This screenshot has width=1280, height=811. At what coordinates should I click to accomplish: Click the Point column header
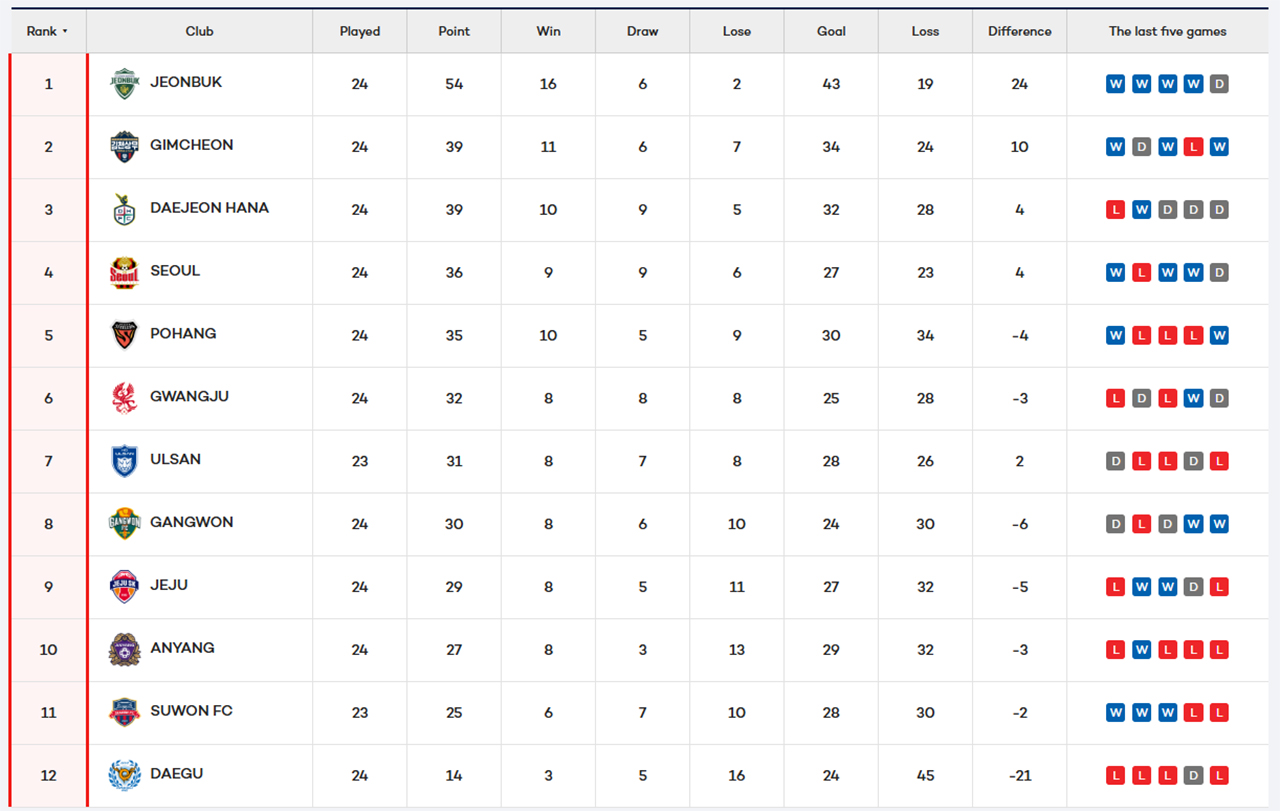pyautogui.click(x=454, y=31)
